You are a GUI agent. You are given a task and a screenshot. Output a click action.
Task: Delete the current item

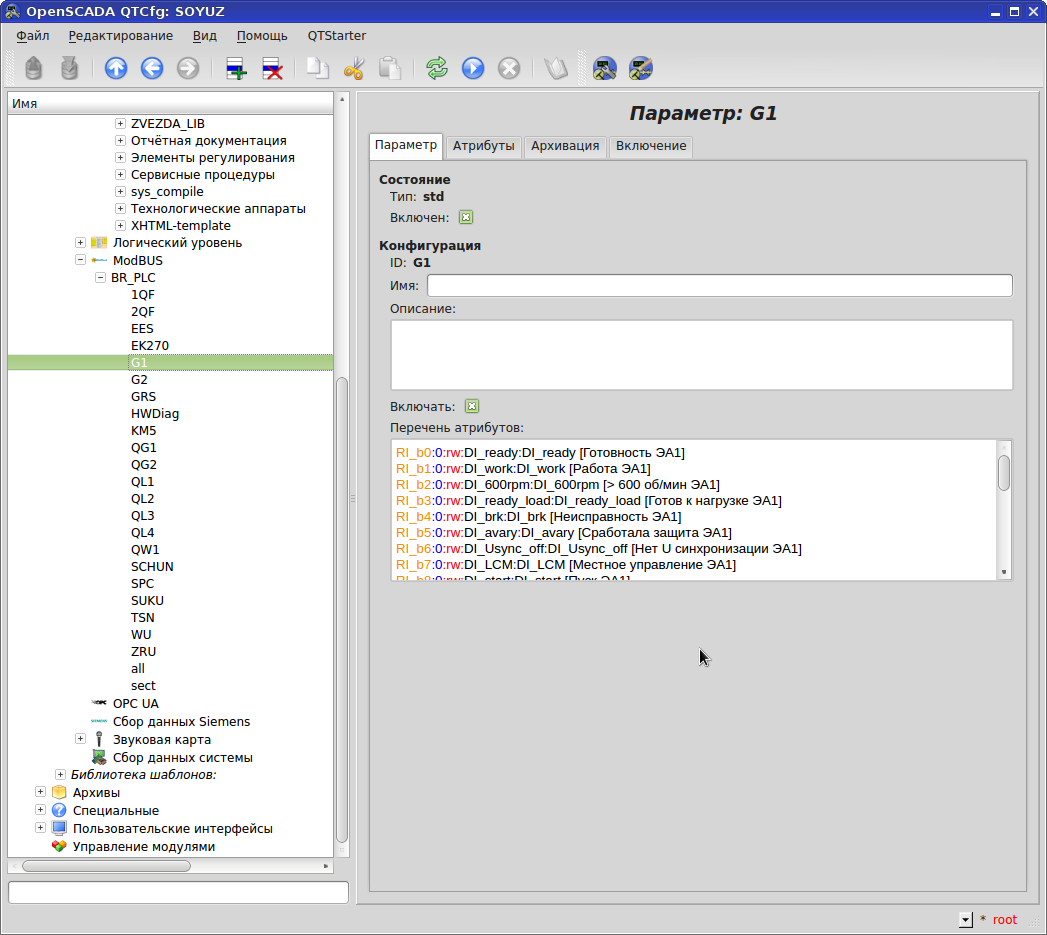271,68
